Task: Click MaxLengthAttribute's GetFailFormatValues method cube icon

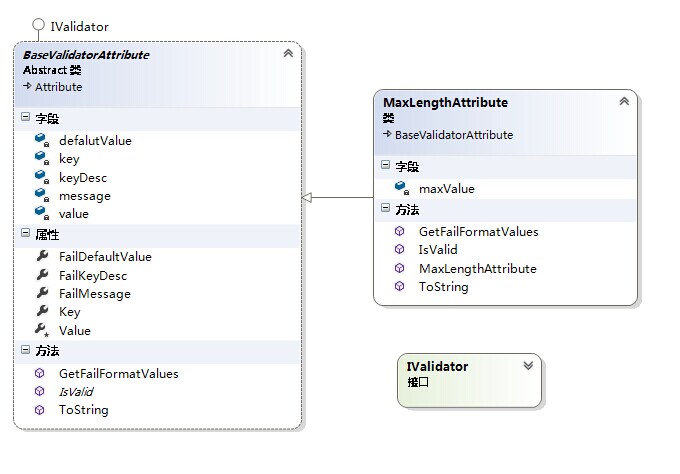Action: tap(399, 231)
